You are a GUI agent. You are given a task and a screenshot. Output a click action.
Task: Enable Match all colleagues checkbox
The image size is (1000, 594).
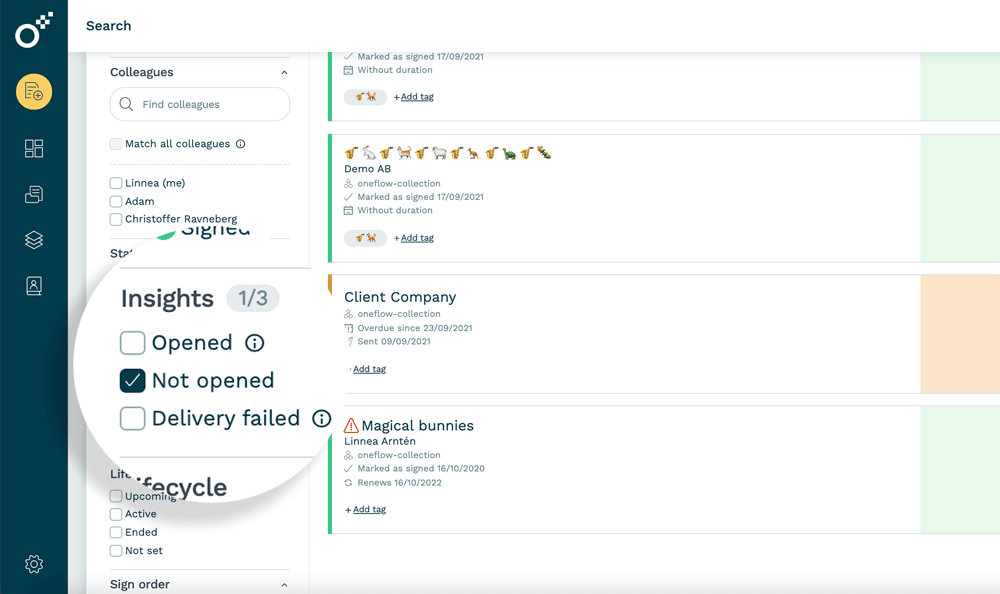click(115, 144)
